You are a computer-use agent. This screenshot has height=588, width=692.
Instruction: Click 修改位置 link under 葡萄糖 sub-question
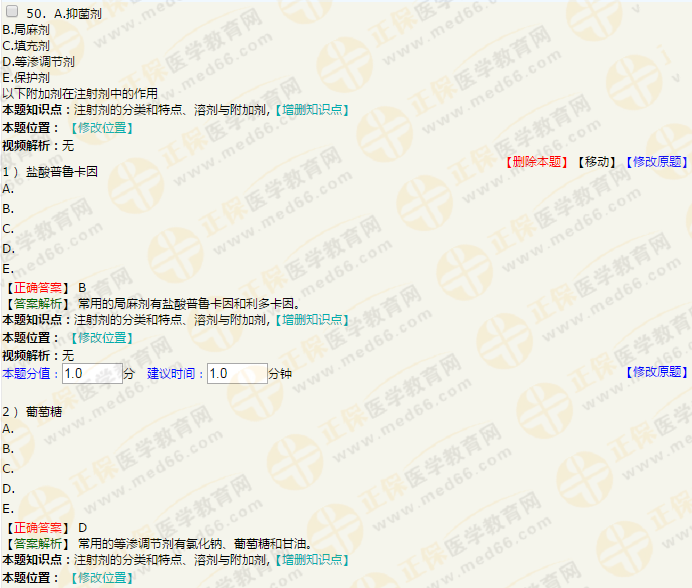click(101, 578)
